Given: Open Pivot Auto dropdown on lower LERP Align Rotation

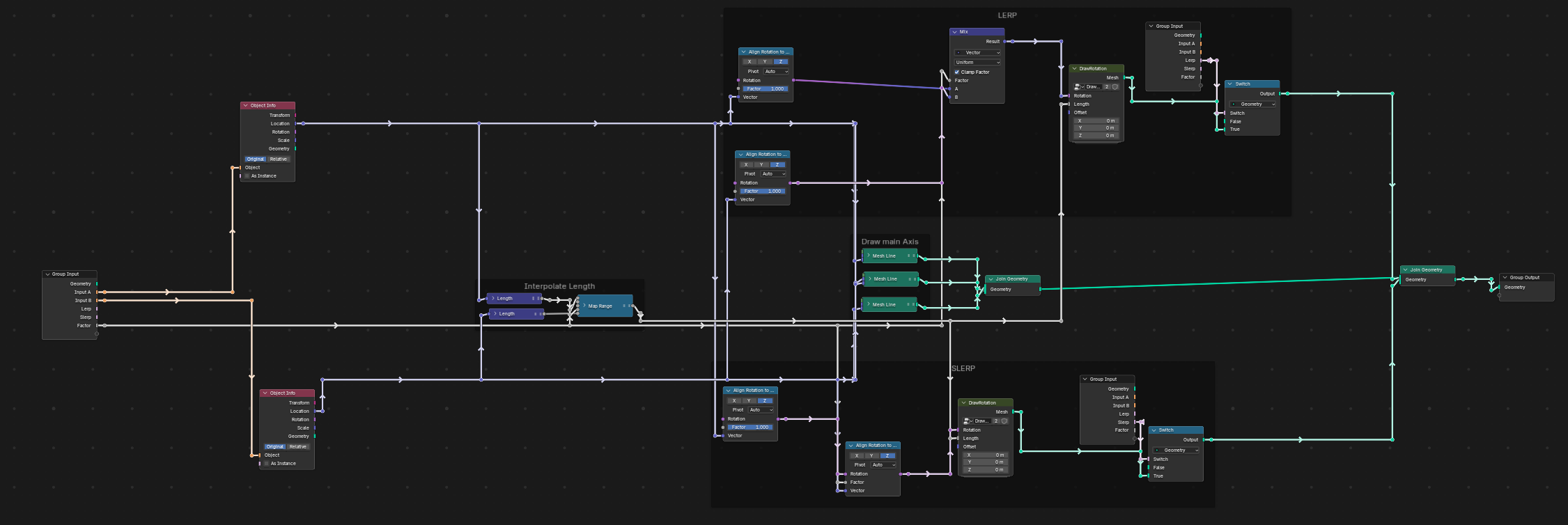Looking at the screenshot, I should (773, 174).
